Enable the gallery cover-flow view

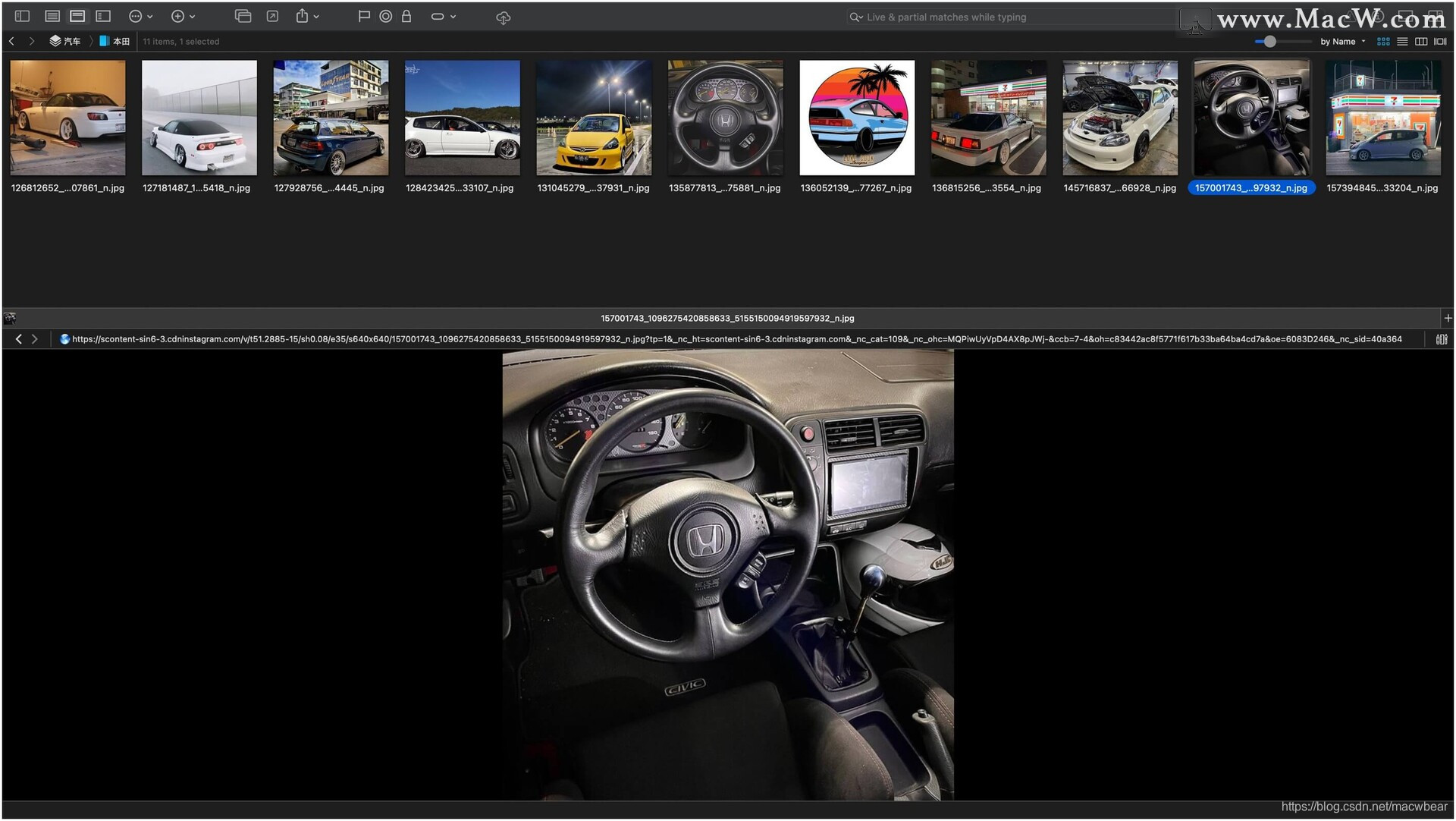coord(1440,42)
